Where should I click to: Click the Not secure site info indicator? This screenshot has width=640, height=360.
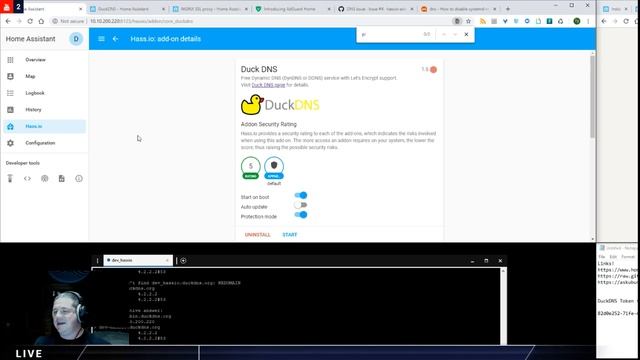68,21
